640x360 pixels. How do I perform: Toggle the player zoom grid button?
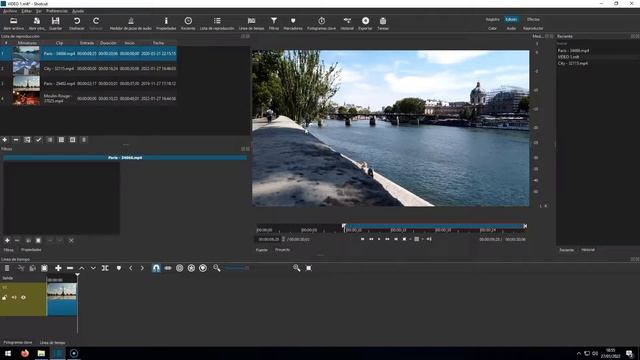pyautogui.click(x=416, y=239)
